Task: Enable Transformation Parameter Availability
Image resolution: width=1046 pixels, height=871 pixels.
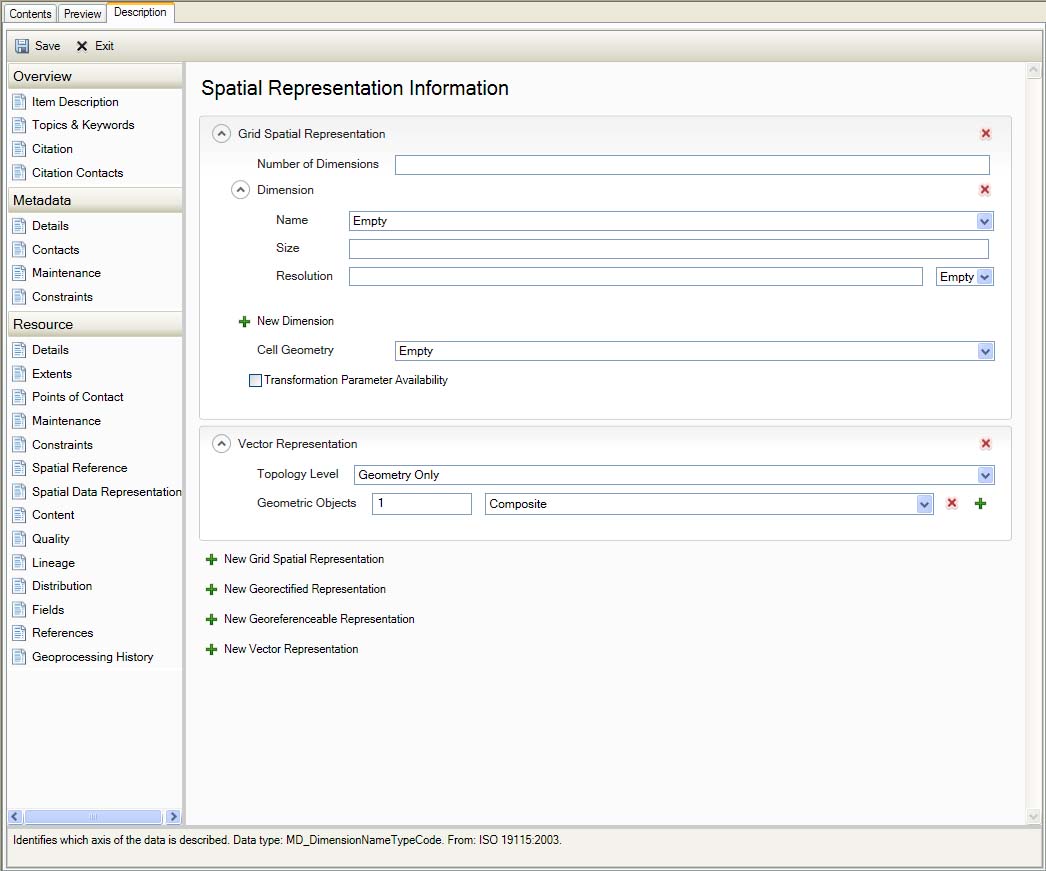Action: pyautogui.click(x=255, y=380)
